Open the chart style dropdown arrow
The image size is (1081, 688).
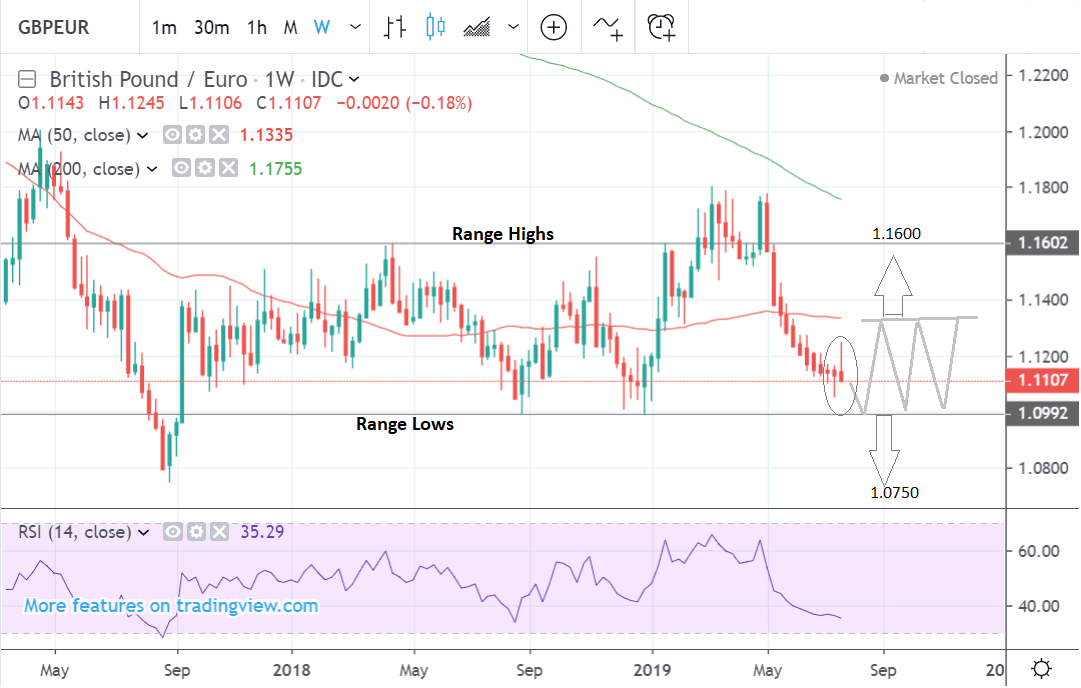pos(514,27)
